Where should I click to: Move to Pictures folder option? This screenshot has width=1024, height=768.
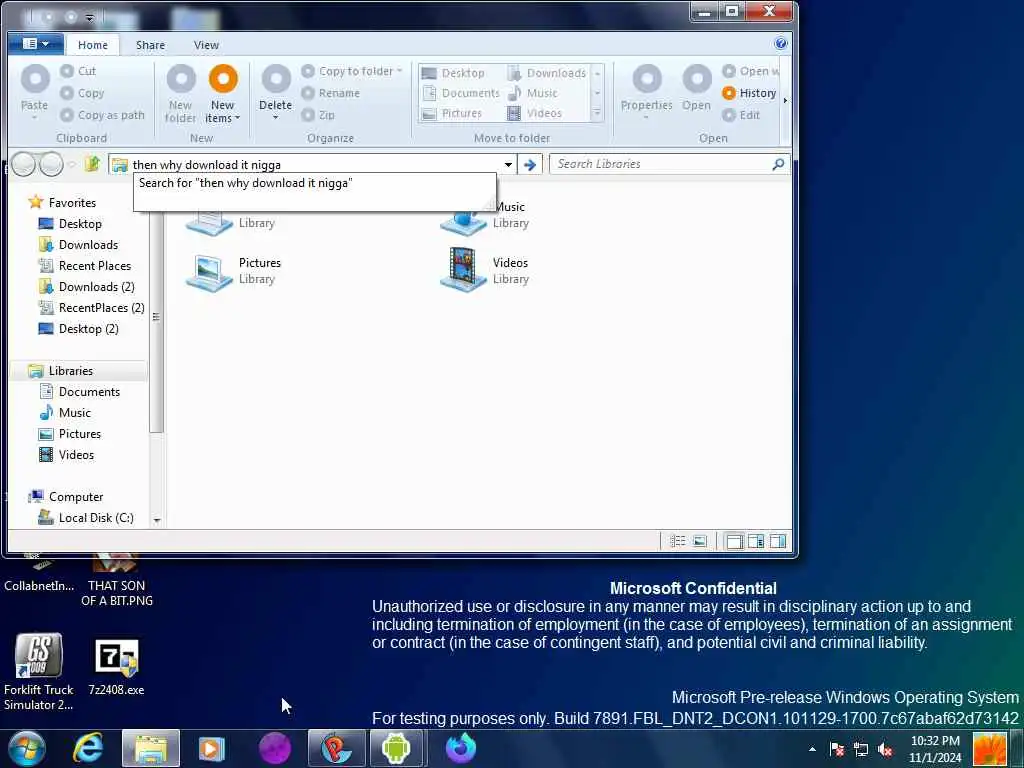[x=452, y=114]
